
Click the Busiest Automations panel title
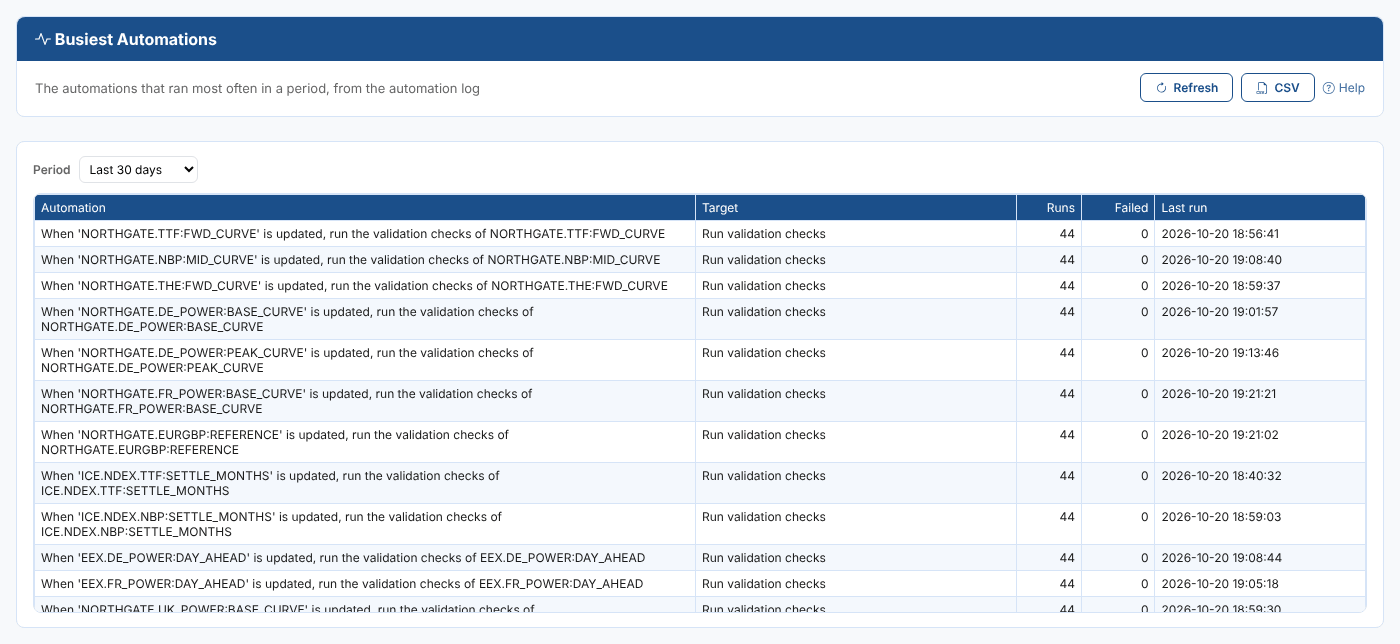[x=136, y=40]
